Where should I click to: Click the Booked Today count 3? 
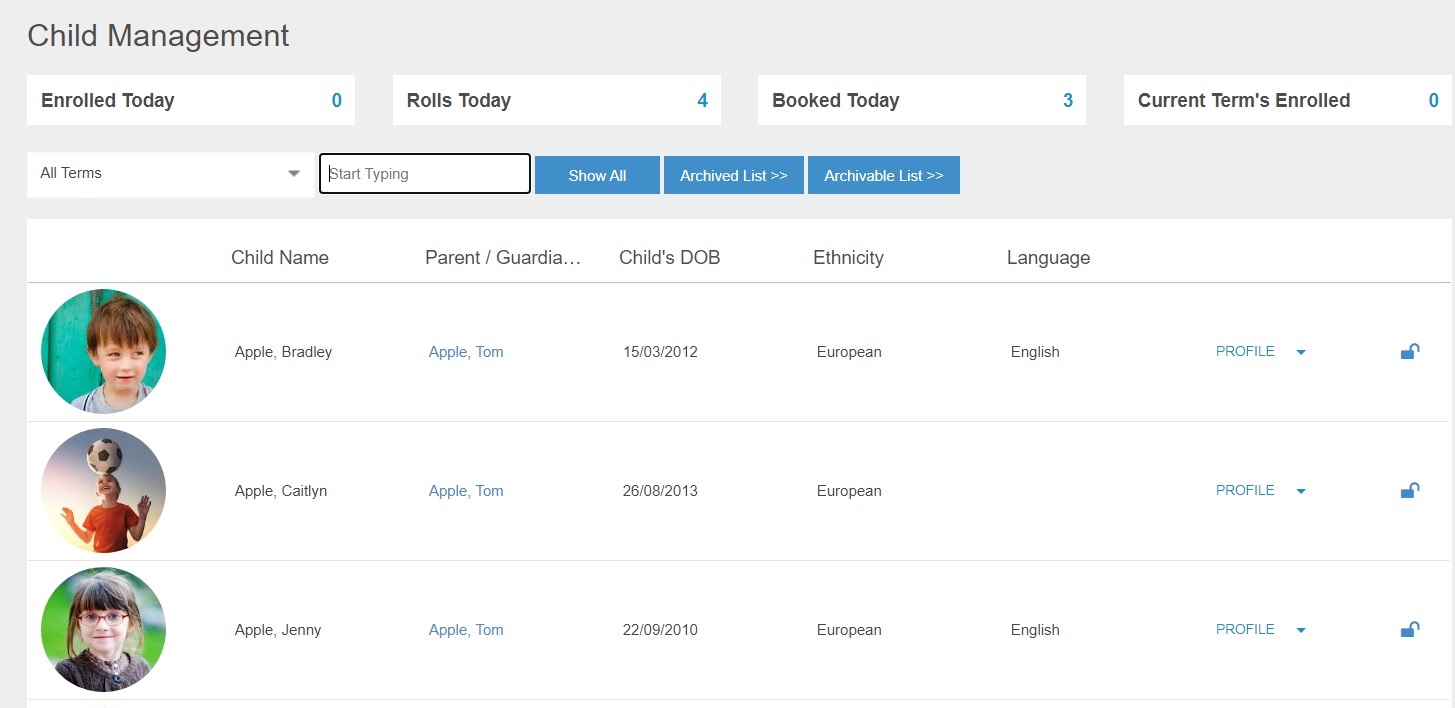(x=1068, y=100)
